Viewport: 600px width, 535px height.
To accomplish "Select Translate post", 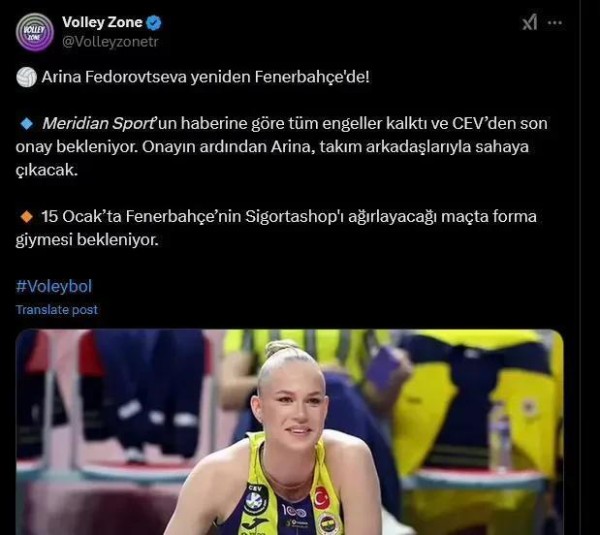I will pos(57,310).
